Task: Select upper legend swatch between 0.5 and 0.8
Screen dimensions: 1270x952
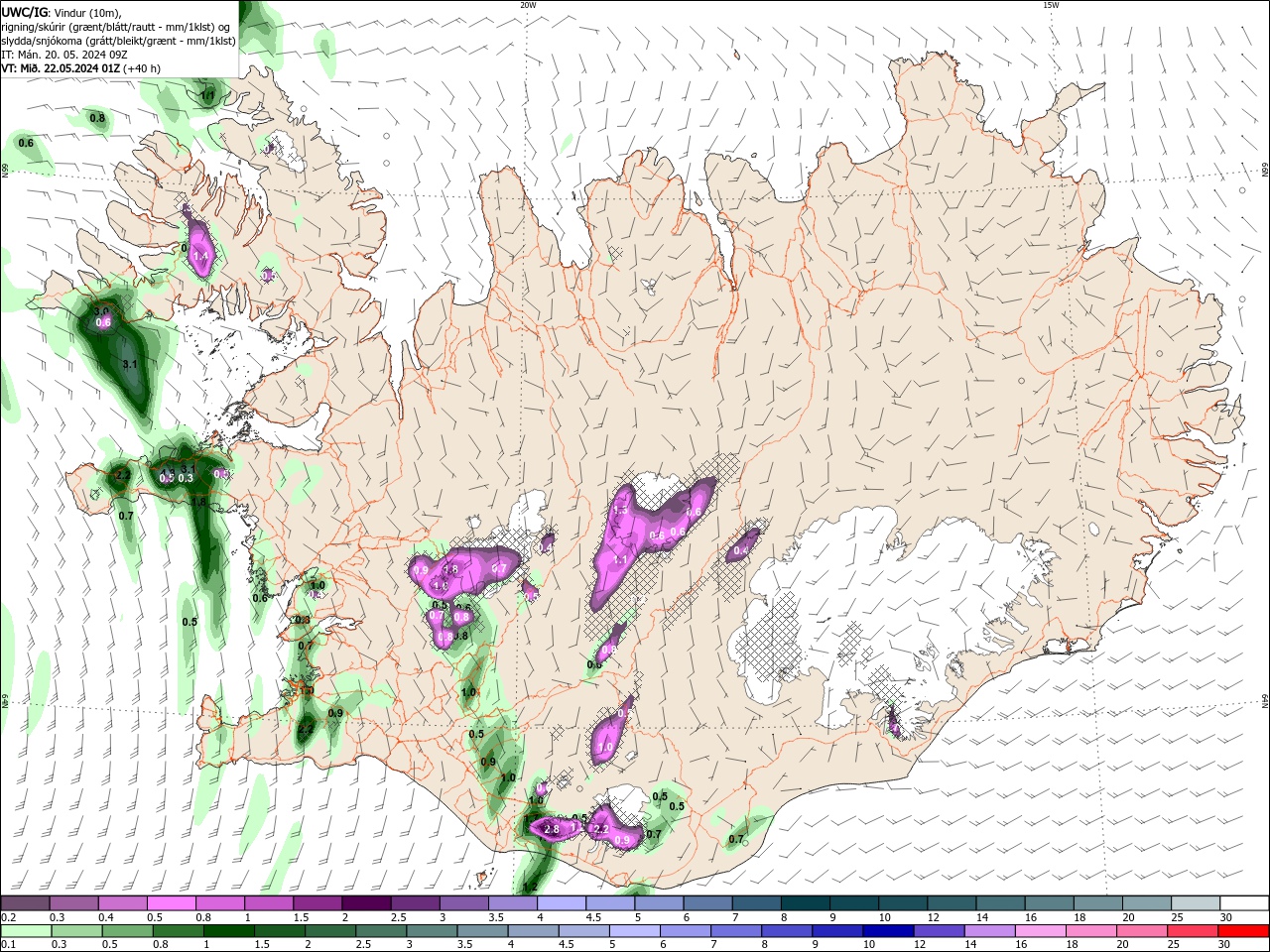Action: tap(171, 903)
